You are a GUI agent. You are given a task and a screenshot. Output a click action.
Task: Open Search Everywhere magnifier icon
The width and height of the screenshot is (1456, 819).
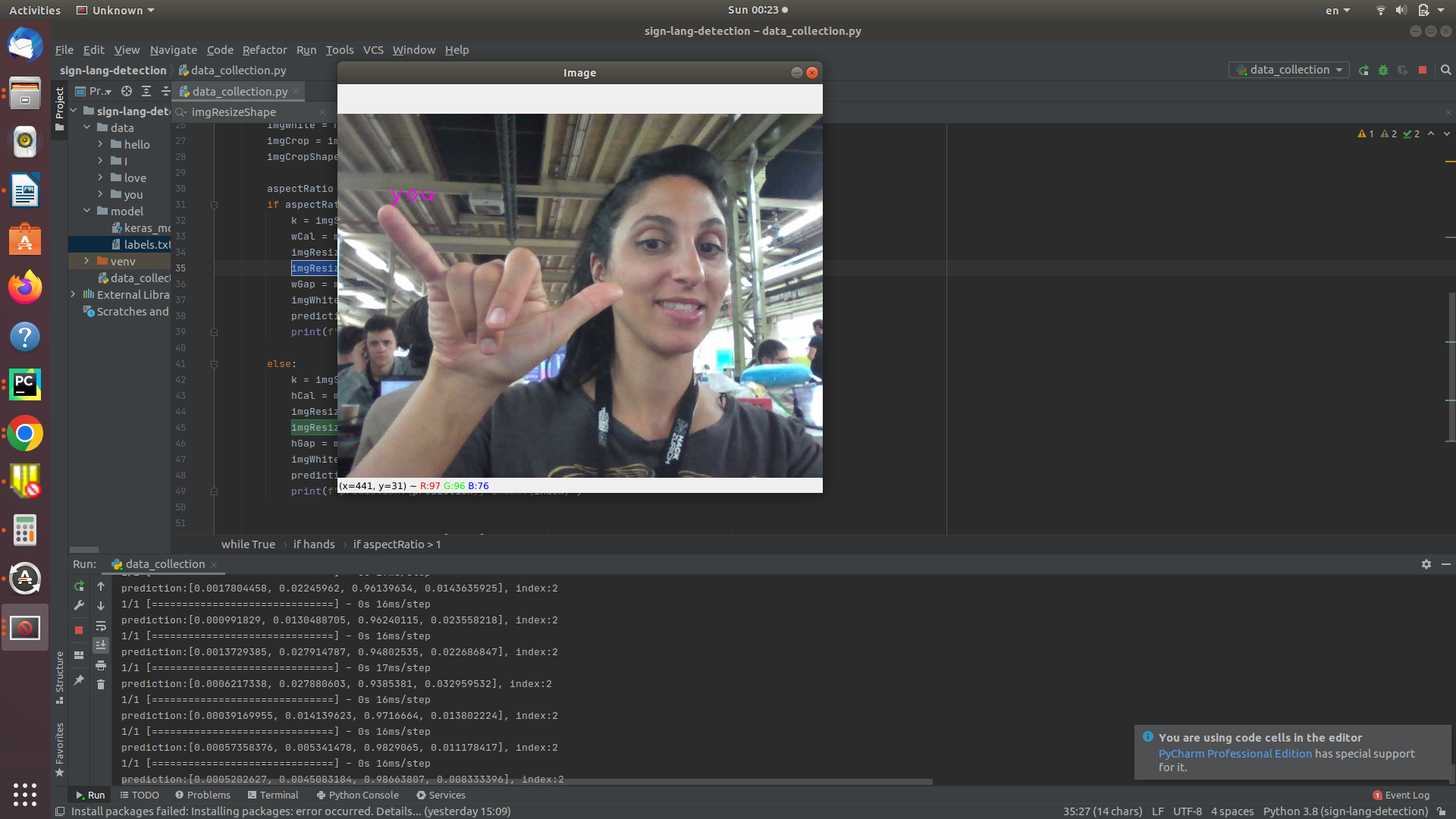(1445, 70)
